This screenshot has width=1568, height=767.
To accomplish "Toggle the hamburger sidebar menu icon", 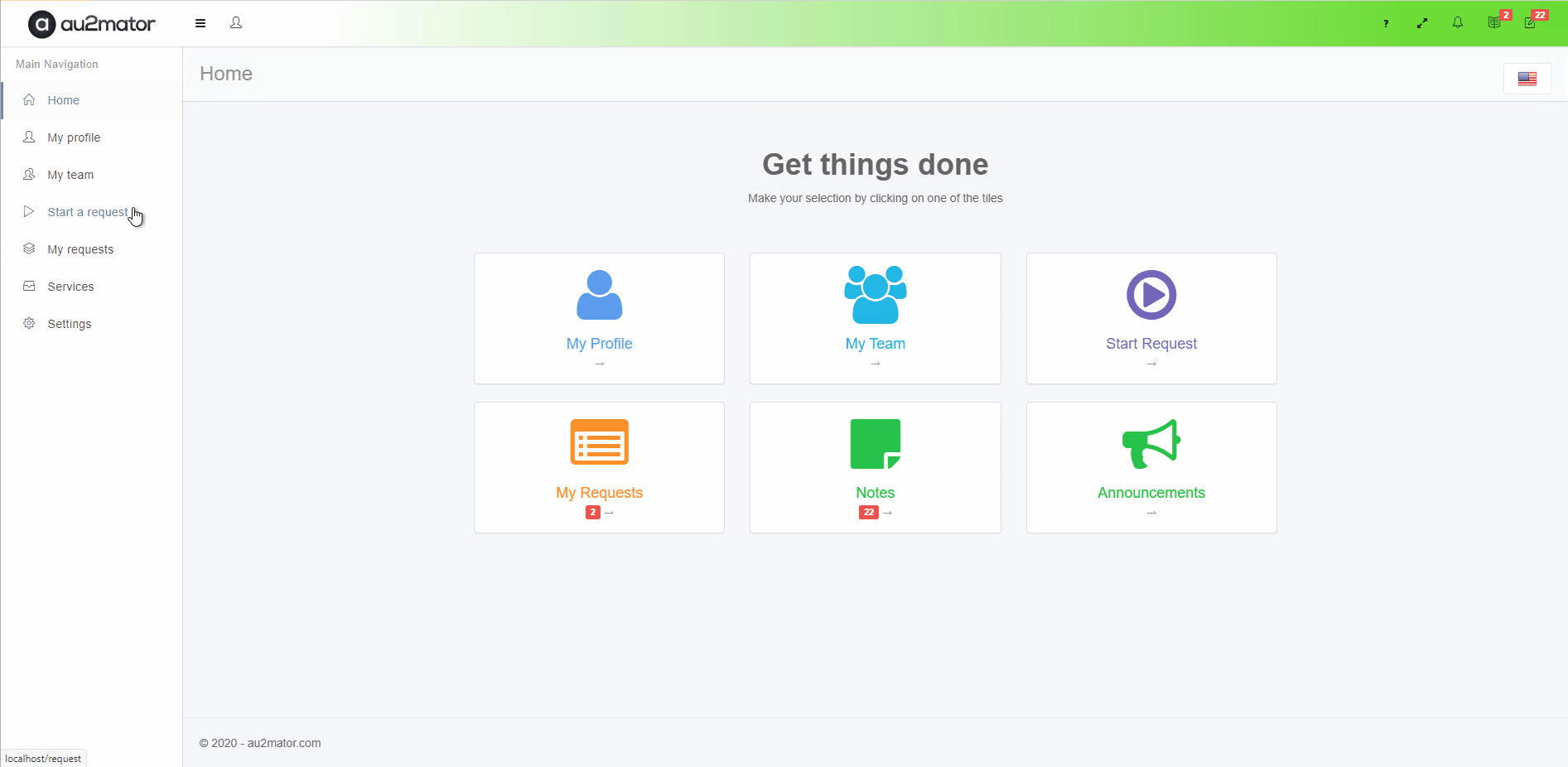I will pyautogui.click(x=200, y=23).
